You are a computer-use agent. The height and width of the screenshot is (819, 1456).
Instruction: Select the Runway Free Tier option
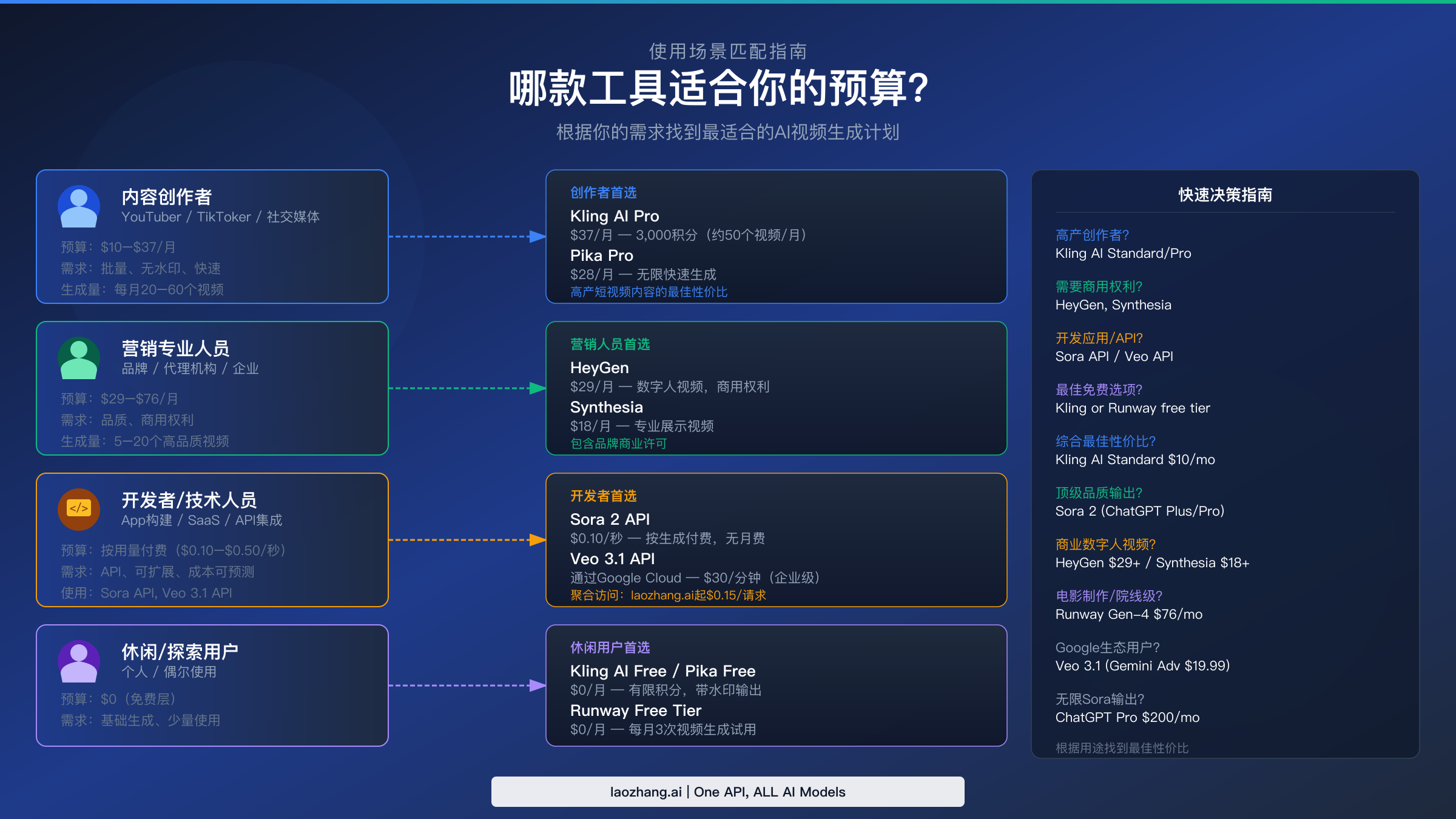[x=635, y=710]
